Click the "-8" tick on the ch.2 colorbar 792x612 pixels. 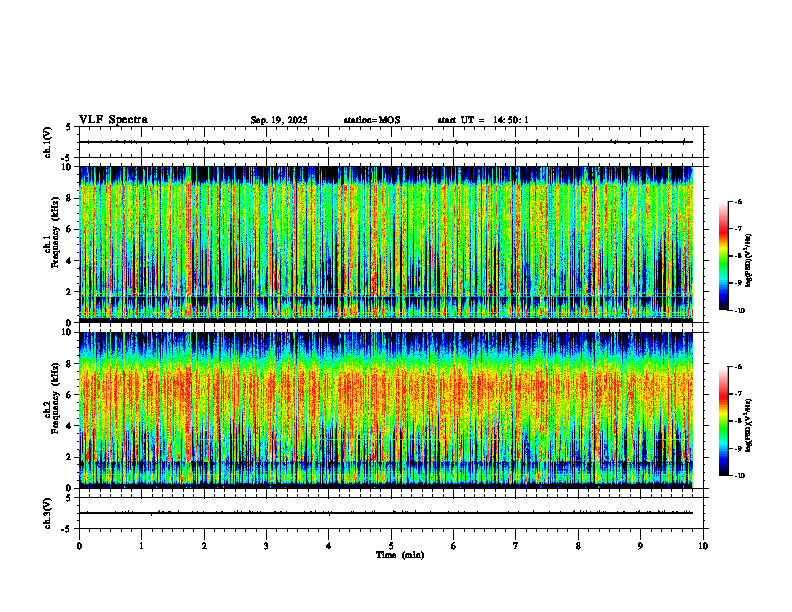coord(738,422)
